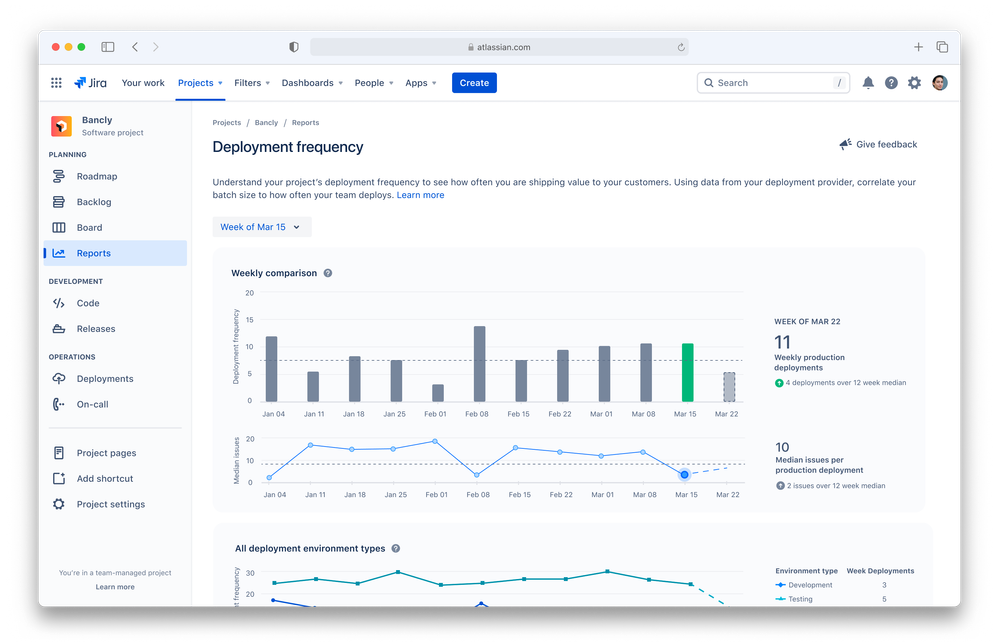The image size is (999, 642).
Task: Go to Deployments in the sidebar
Action: click(x=105, y=379)
